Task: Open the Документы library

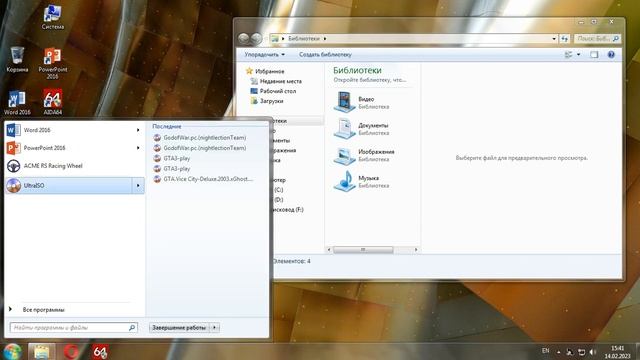Action: point(361,129)
